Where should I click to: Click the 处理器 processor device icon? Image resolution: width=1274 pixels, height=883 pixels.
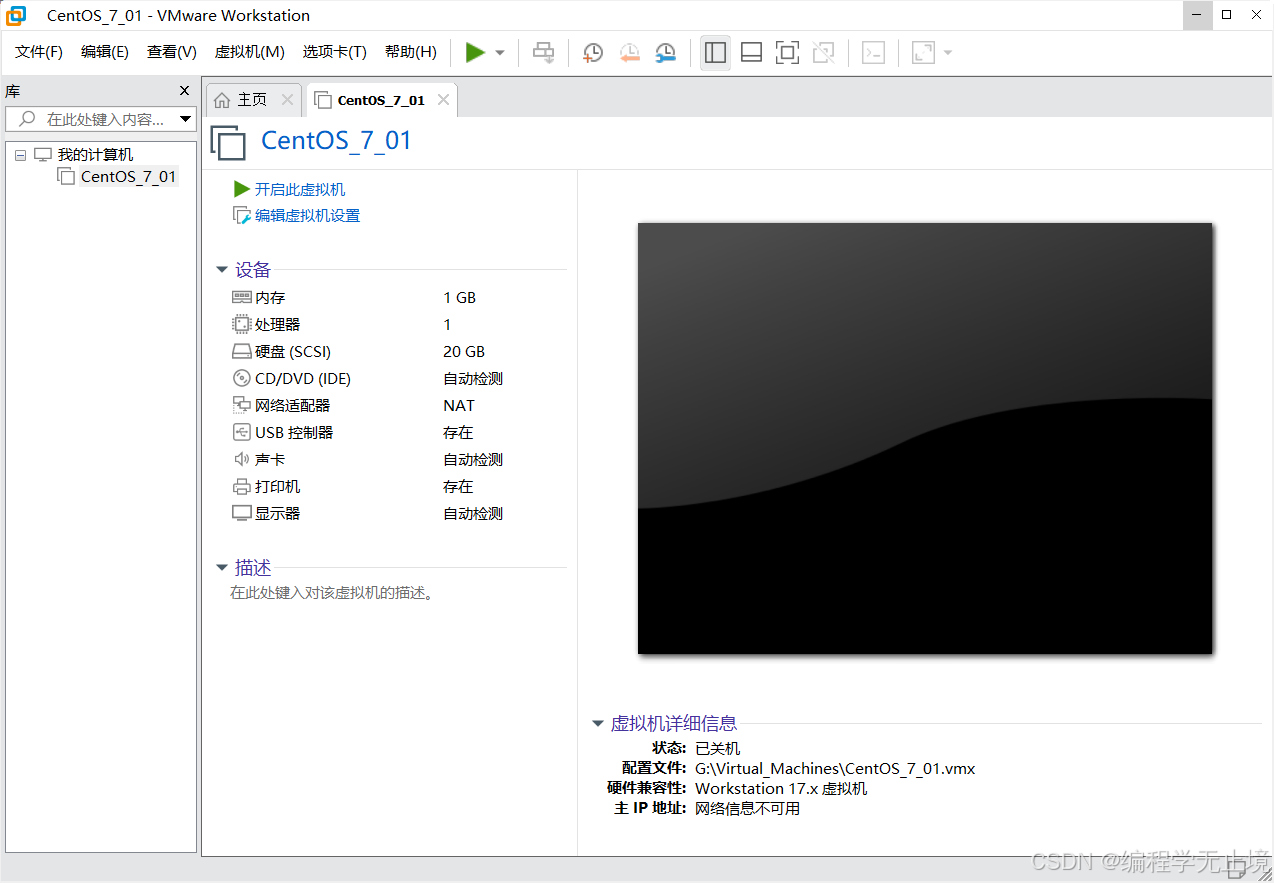pos(241,324)
